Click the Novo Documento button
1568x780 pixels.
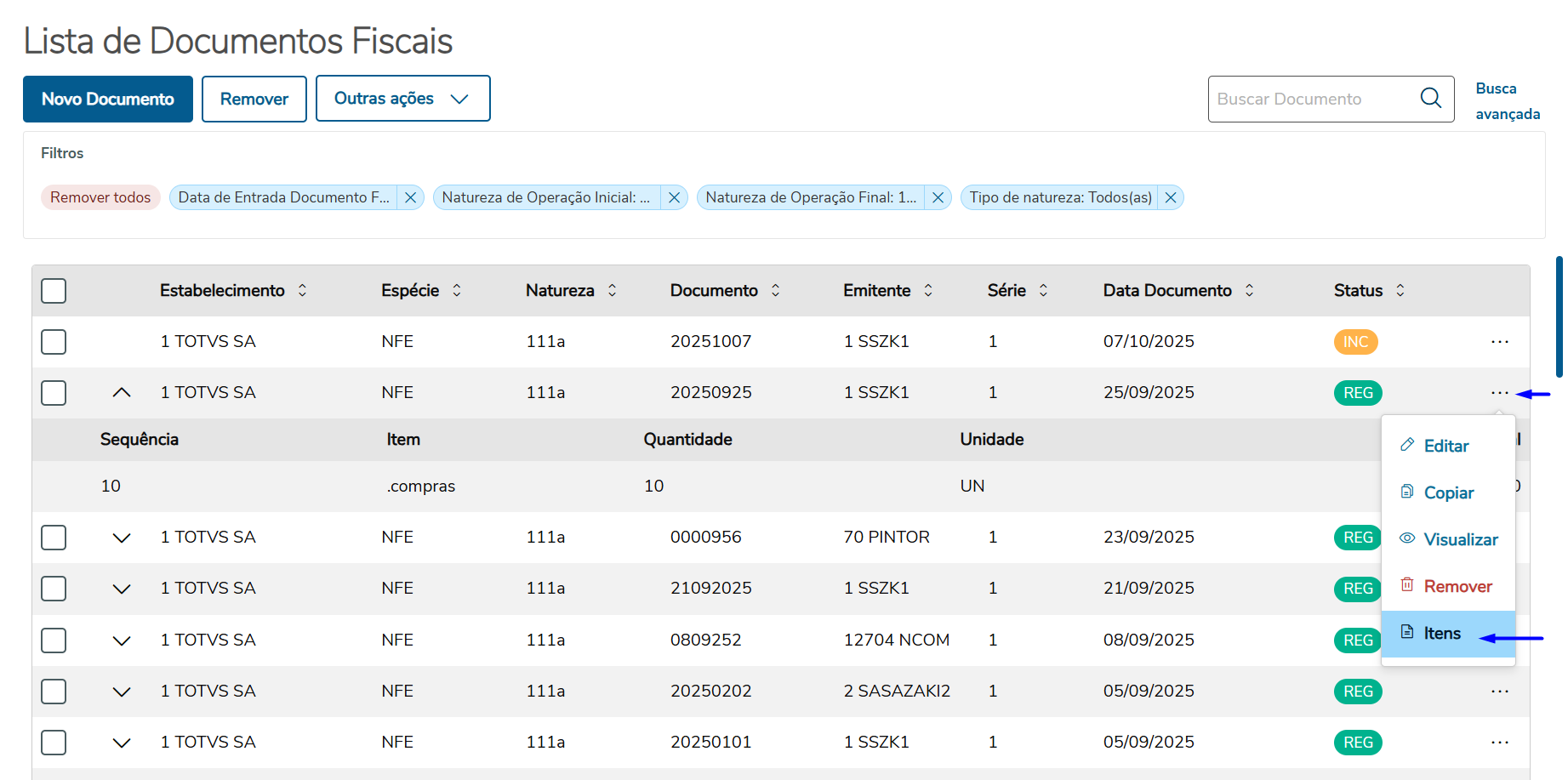click(x=108, y=99)
